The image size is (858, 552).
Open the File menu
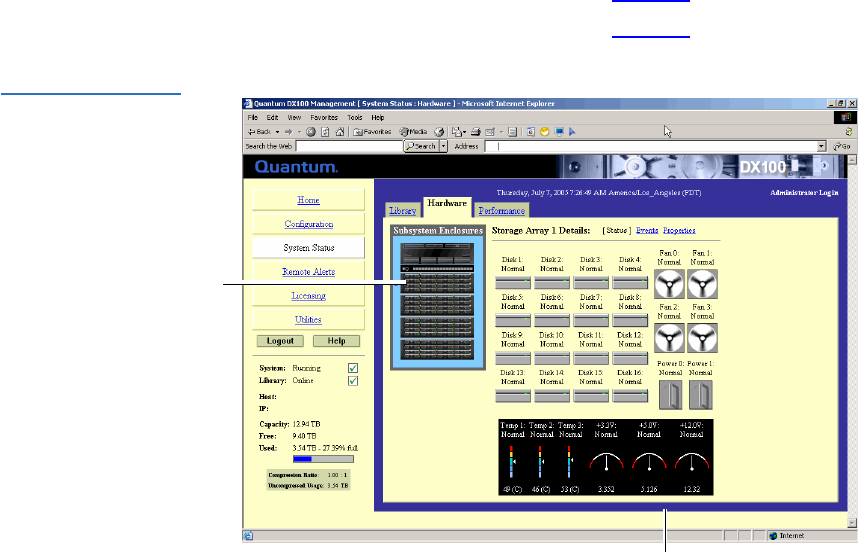pos(252,118)
